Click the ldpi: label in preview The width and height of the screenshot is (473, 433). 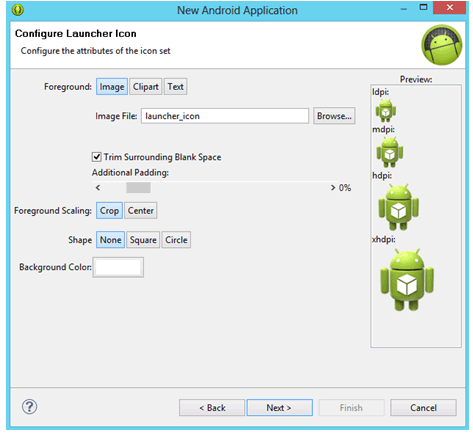coord(380,92)
